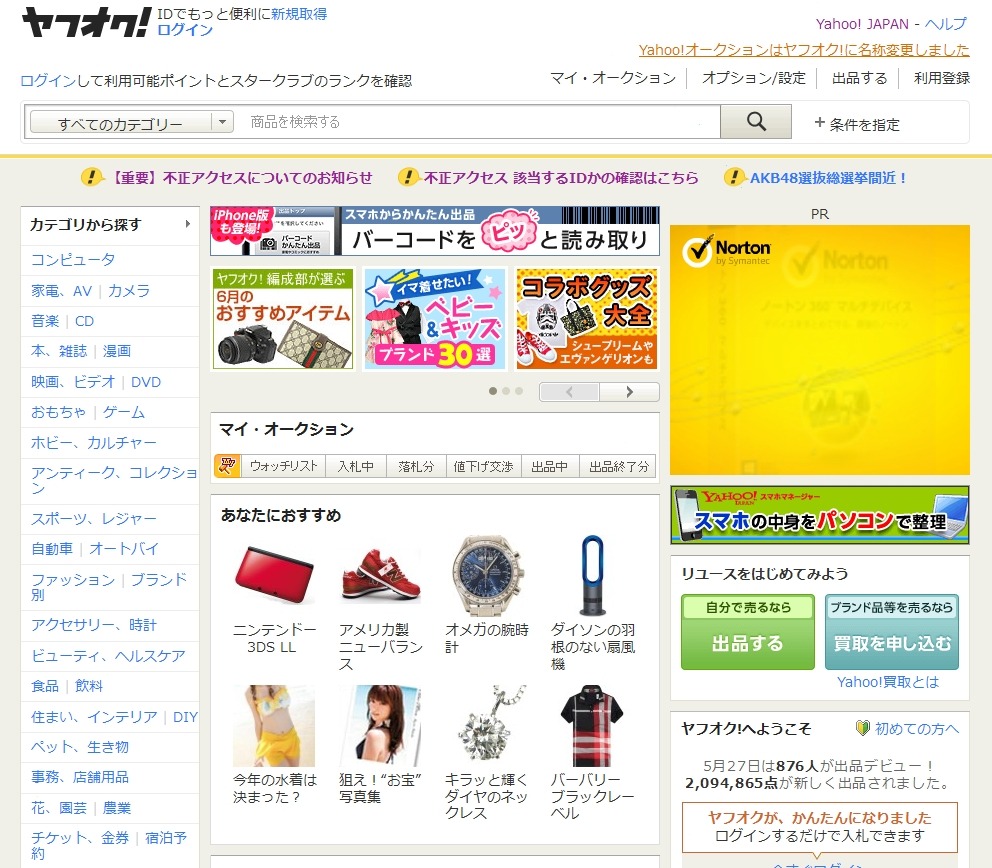Open the カメラ category link
992x868 pixels.
pyautogui.click(x=128, y=290)
